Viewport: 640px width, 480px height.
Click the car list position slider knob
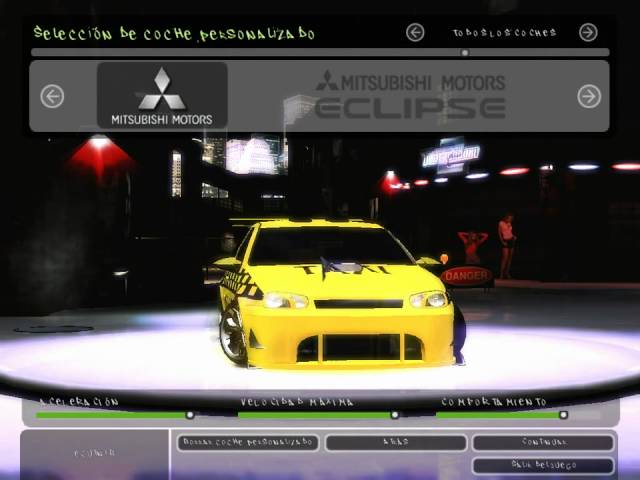pyautogui.click(x=464, y=52)
